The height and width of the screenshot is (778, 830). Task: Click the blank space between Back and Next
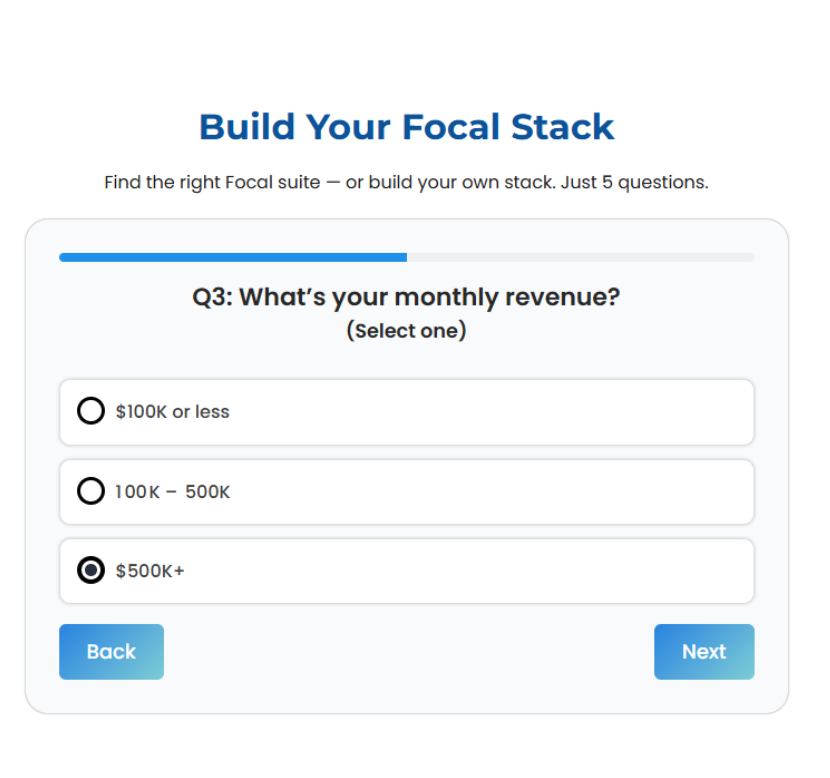click(x=408, y=652)
